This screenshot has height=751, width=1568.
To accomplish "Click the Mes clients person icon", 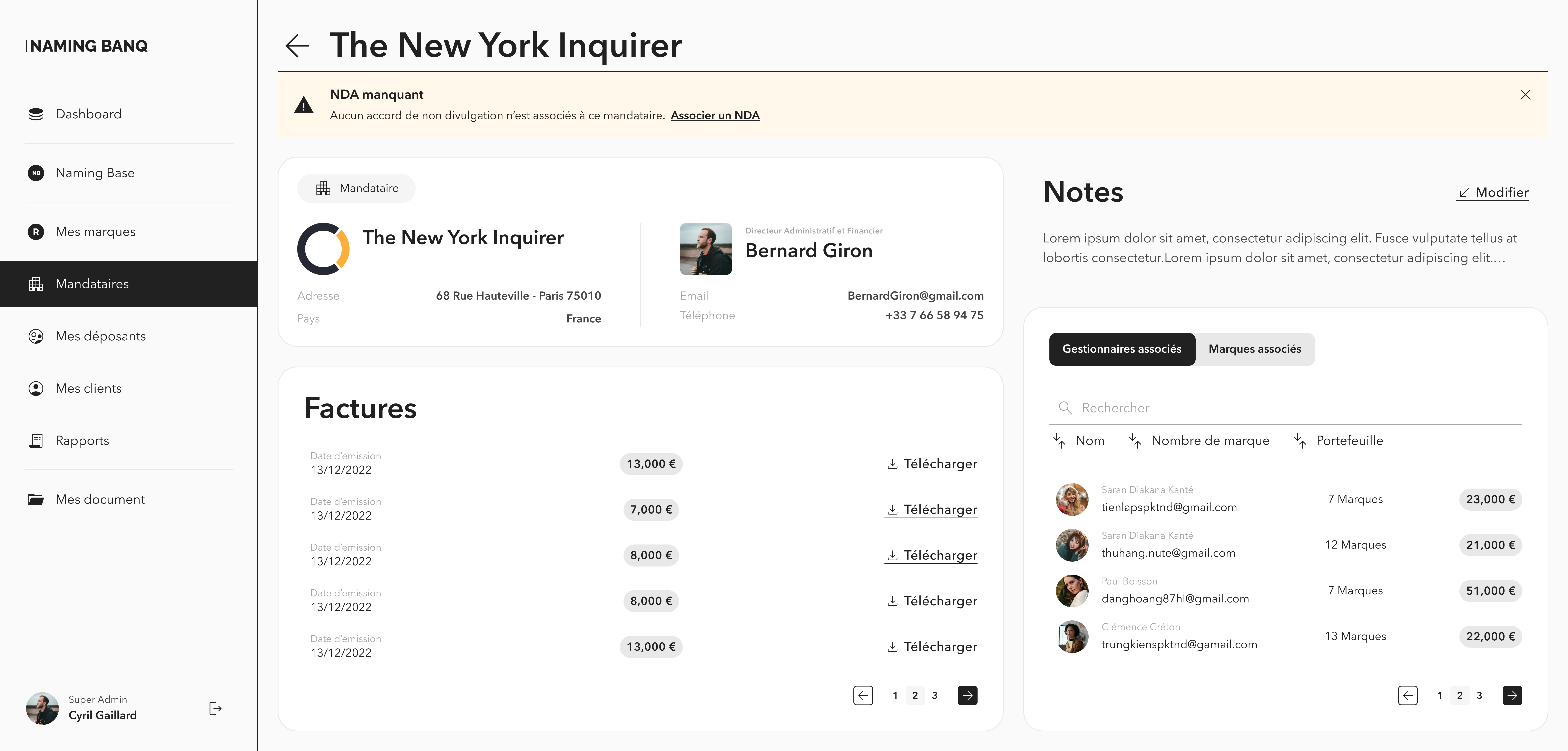I will [36, 388].
